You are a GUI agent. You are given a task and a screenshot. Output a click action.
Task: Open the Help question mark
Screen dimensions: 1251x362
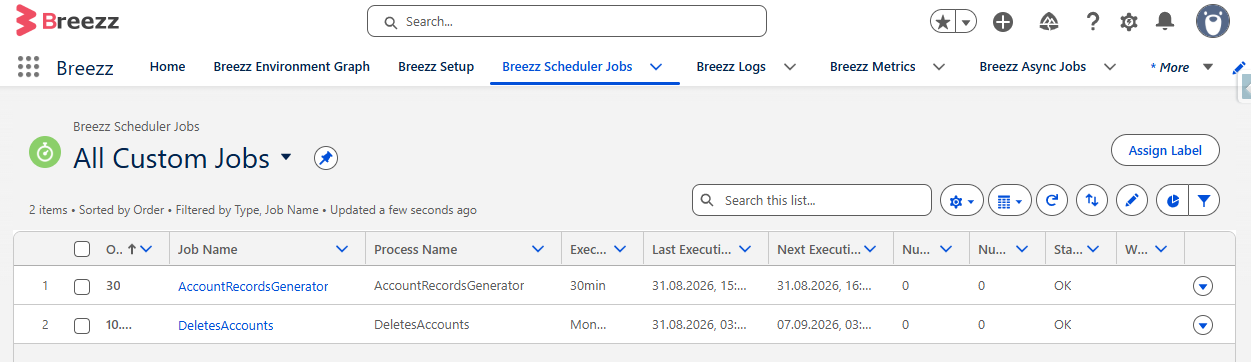(1093, 22)
